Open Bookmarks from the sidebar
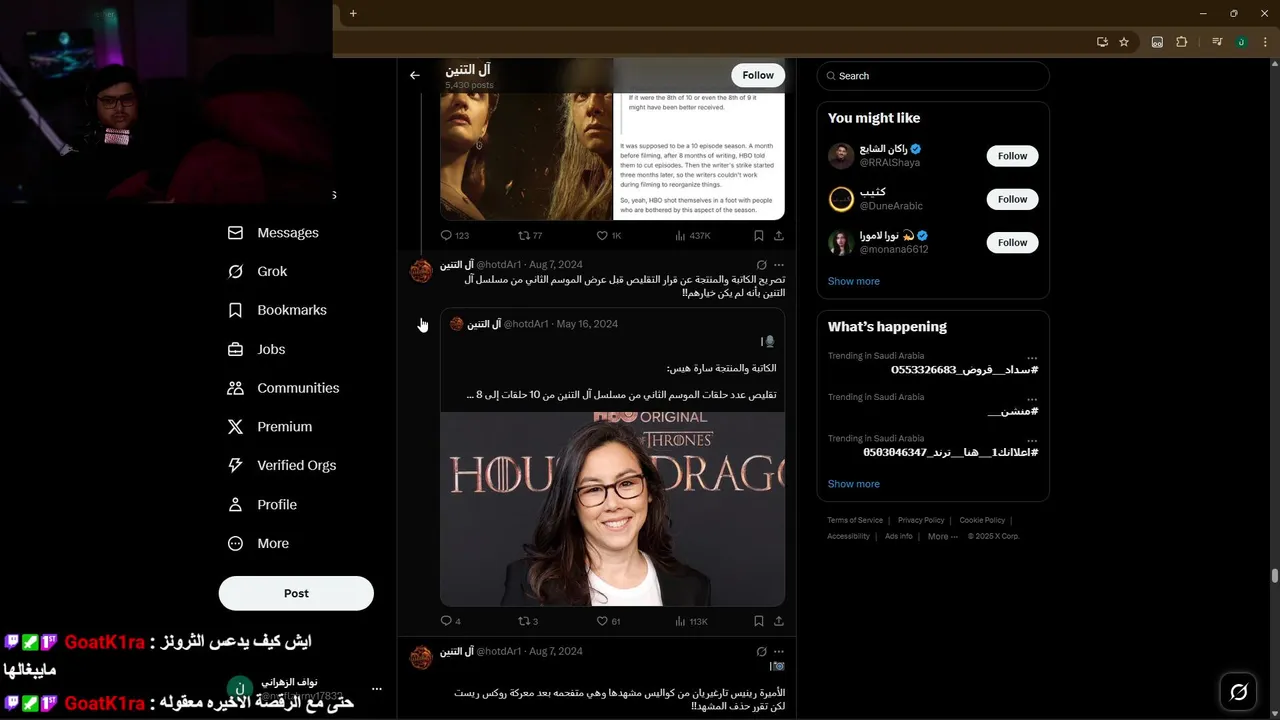Viewport: 1280px width, 720px height. [x=277, y=310]
